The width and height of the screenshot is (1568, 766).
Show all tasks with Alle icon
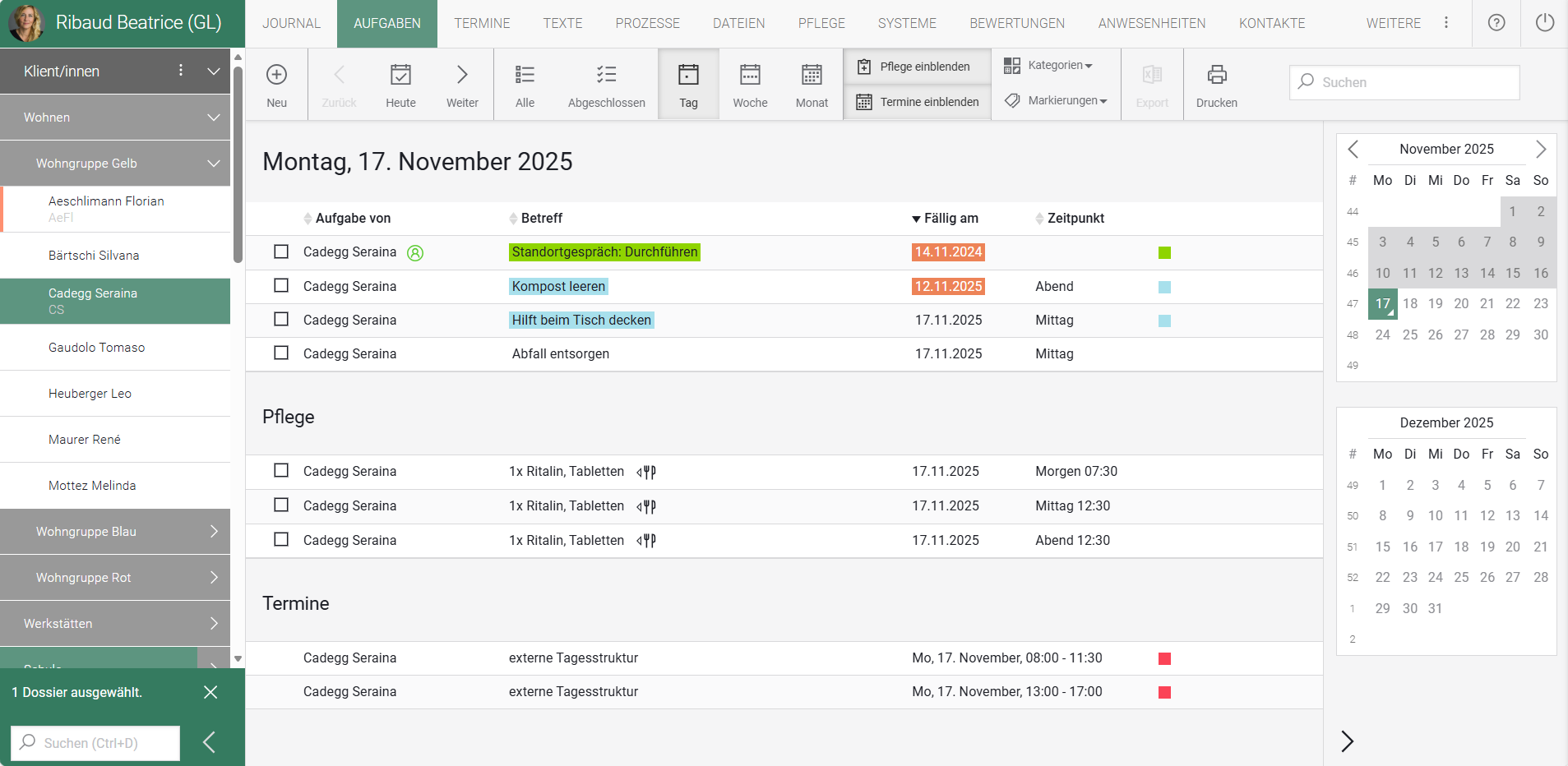[525, 76]
